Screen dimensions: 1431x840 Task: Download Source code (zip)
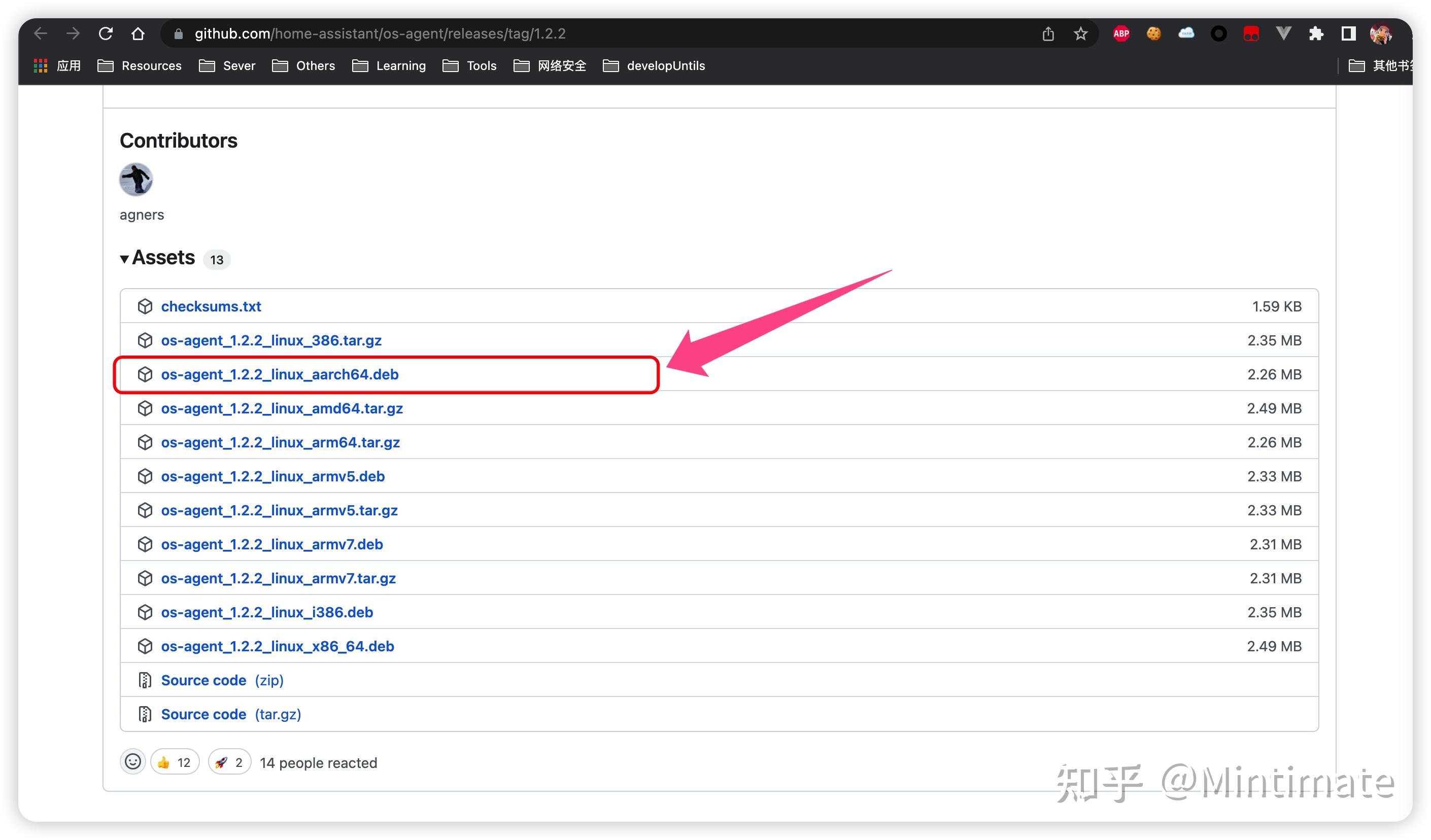tap(222, 681)
